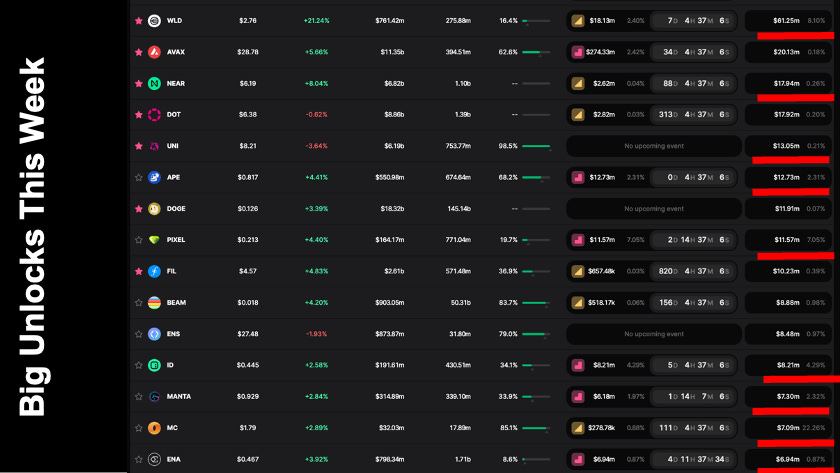Click the UNI 98.5% progress bar

(x=536, y=146)
